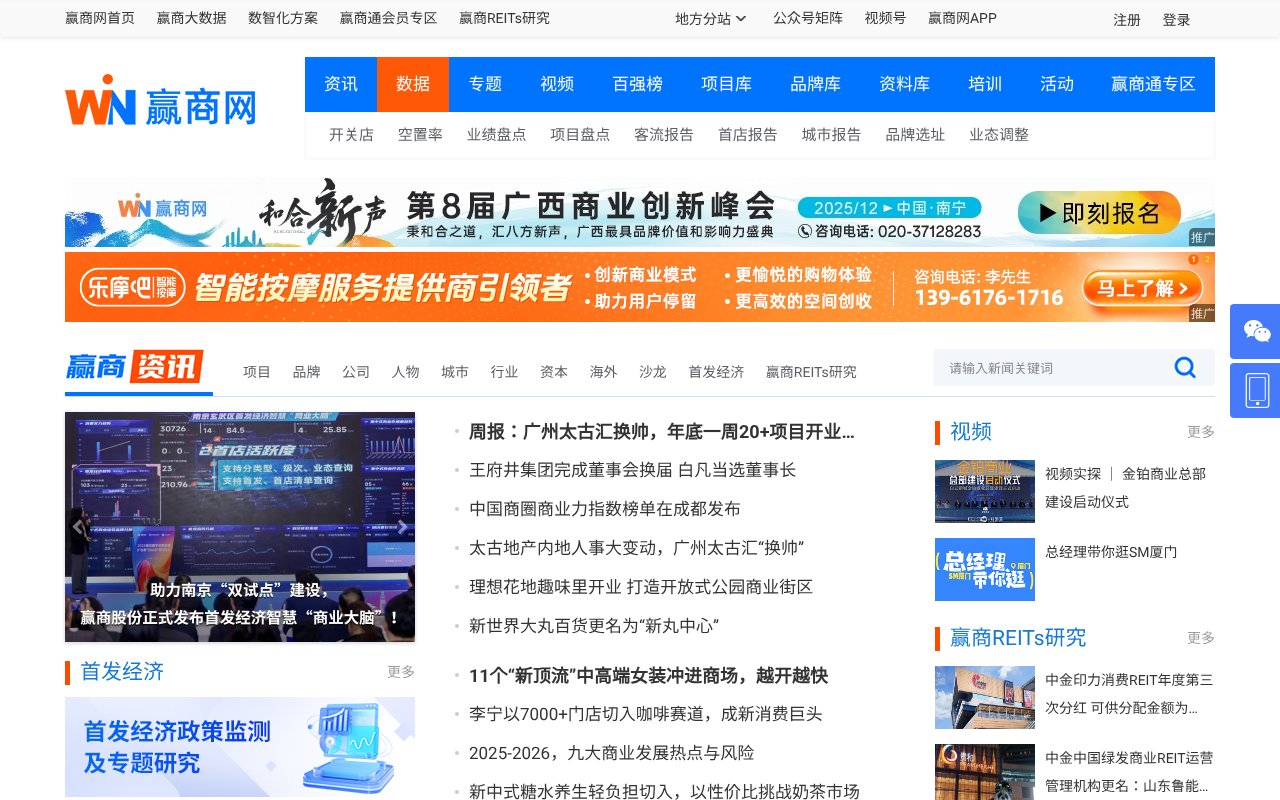Select 客流报告 in the sub-menu
The height and width of the screenshot is (800, 1280).
(x=664, y=135)
